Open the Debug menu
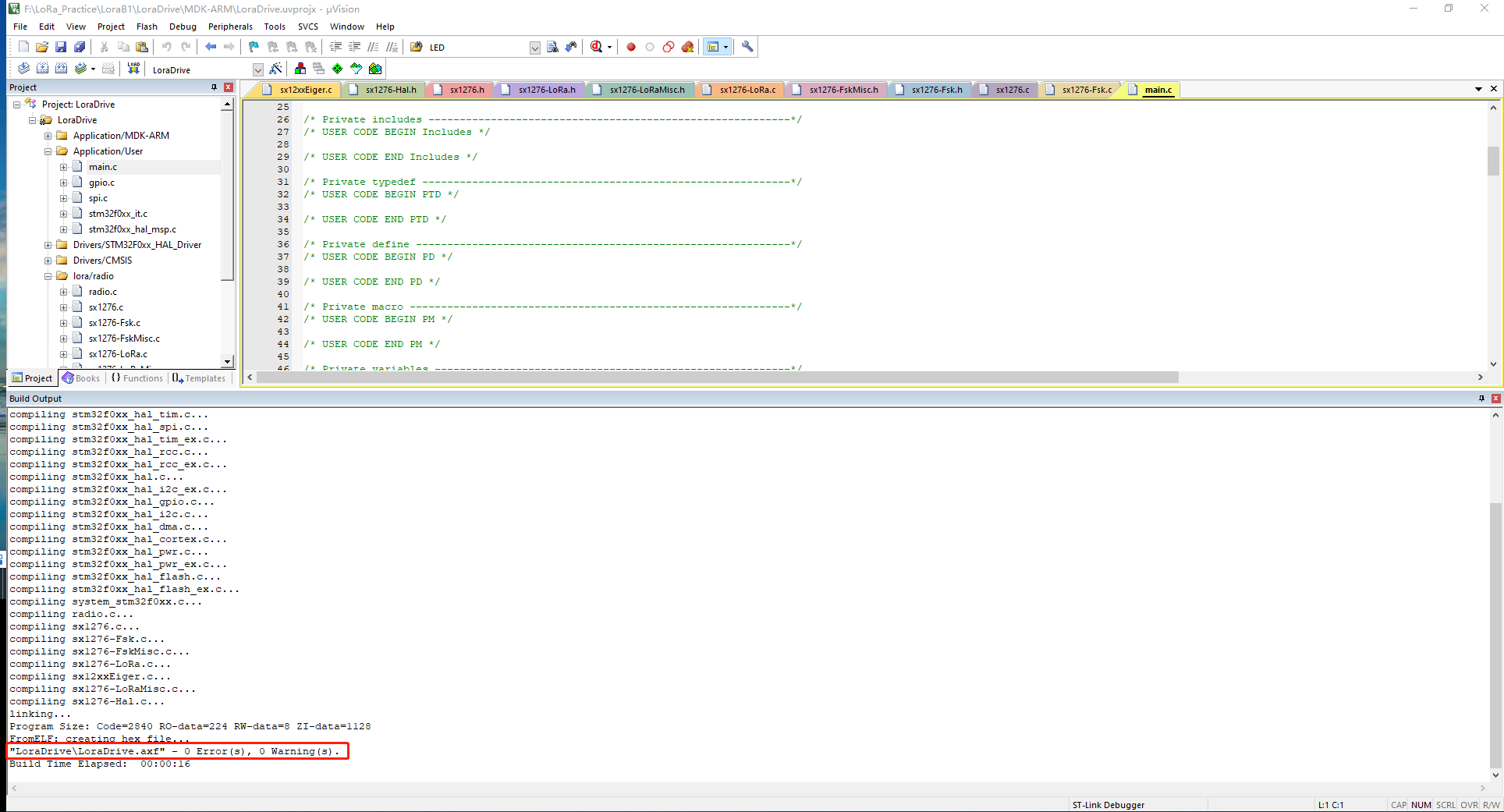1504x812 pixels. [x=183, y=27]
